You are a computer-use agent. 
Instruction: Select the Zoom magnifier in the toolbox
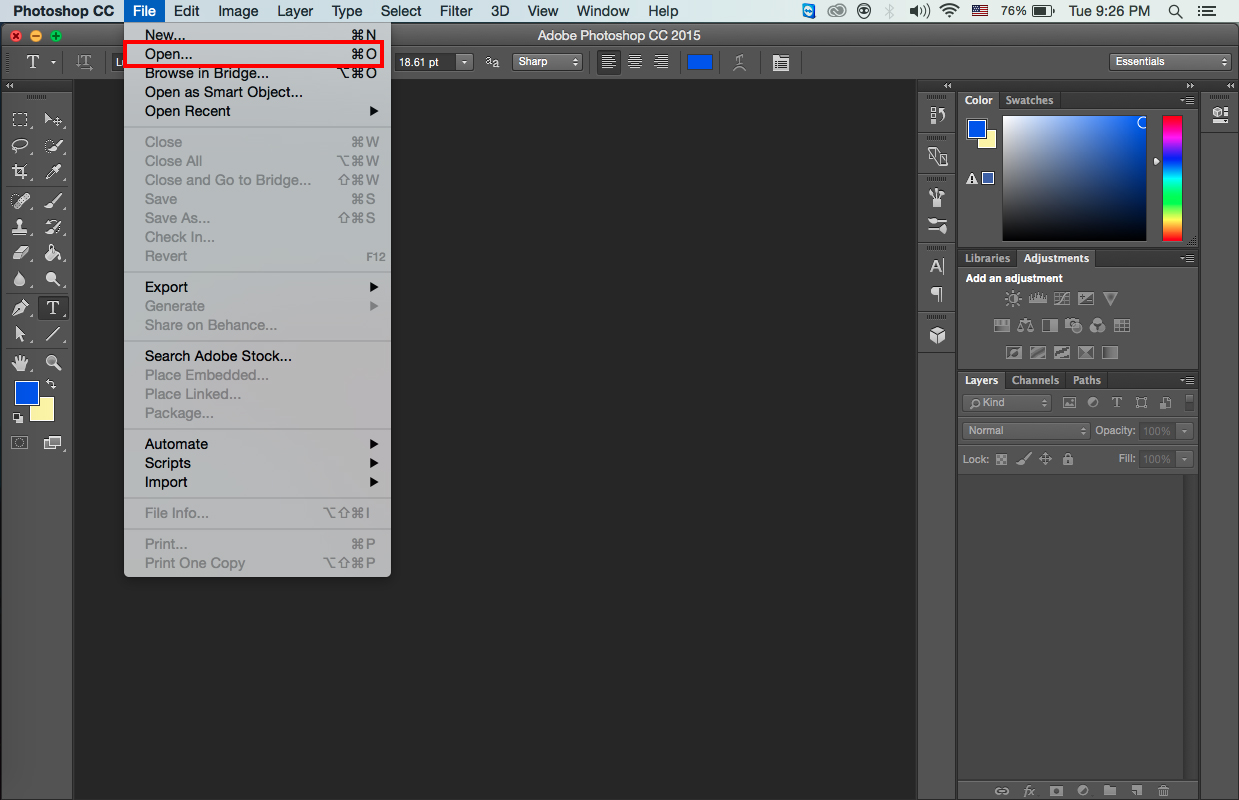(54, 363)
